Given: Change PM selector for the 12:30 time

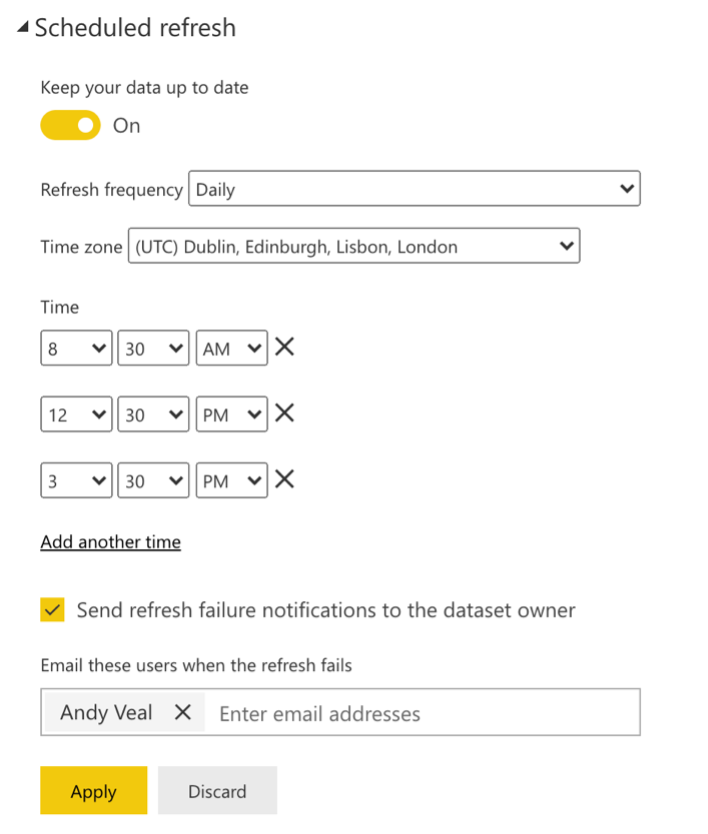Looking at the screenshot, I should (x=231, y=414).
